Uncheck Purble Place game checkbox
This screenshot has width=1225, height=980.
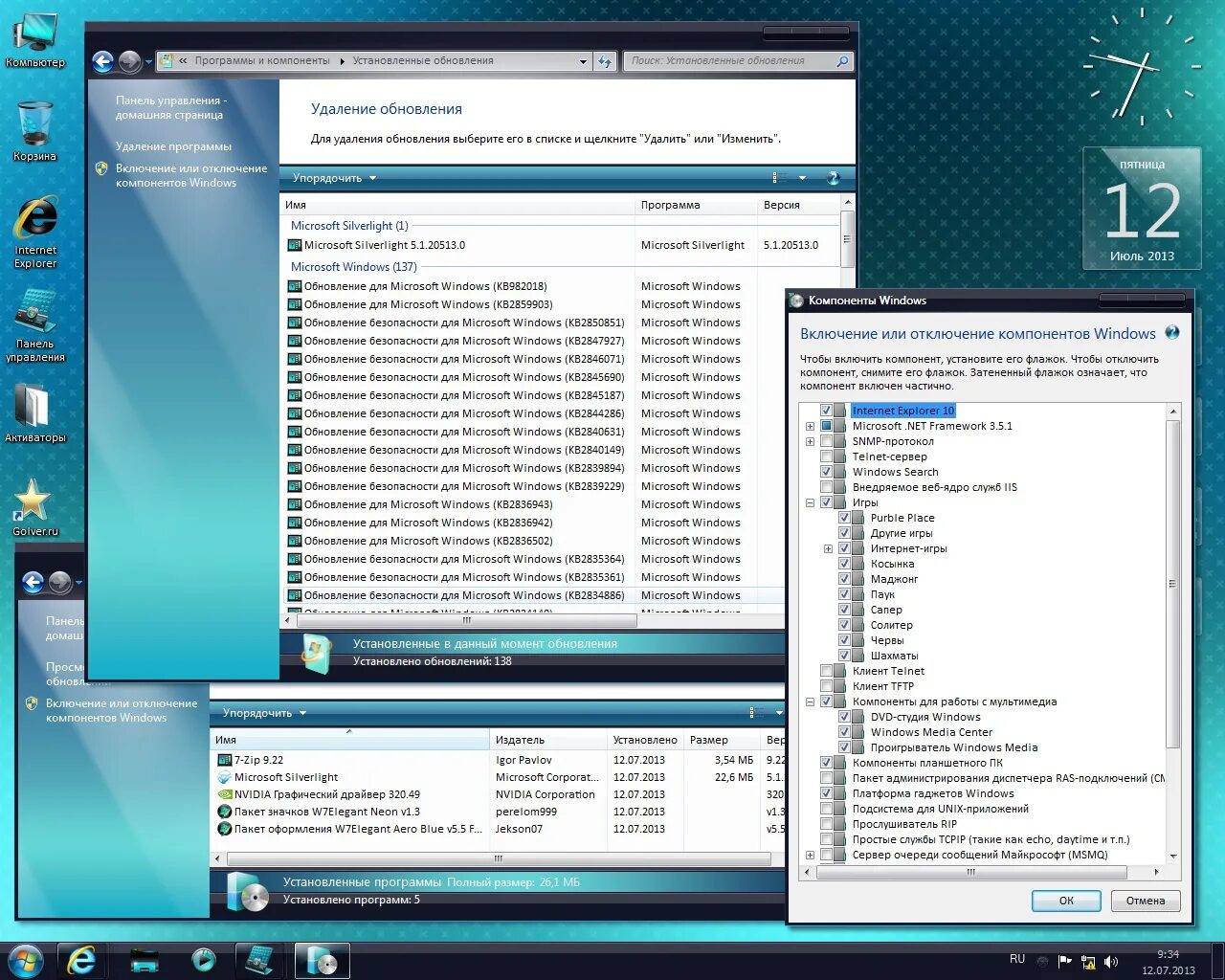[845, 518]
